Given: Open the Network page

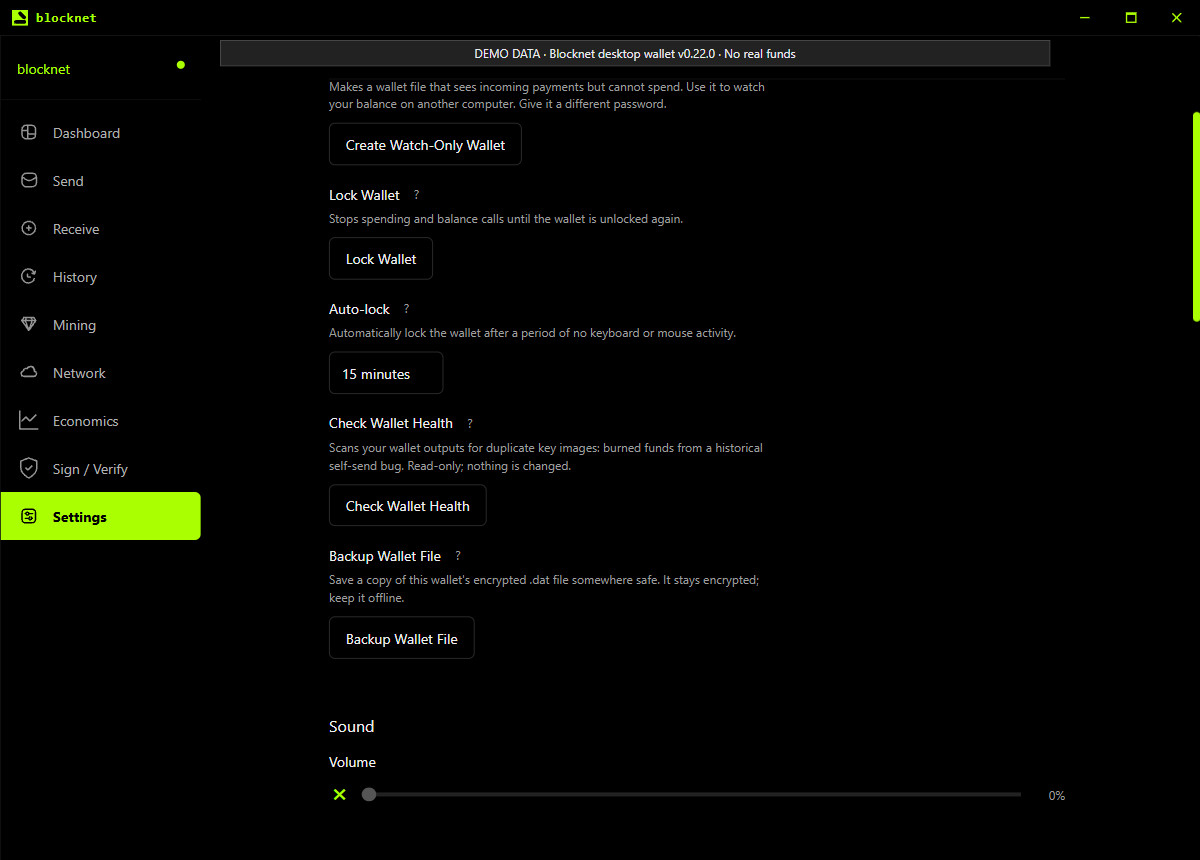Looking at the screenshot, I should (100, 373).
